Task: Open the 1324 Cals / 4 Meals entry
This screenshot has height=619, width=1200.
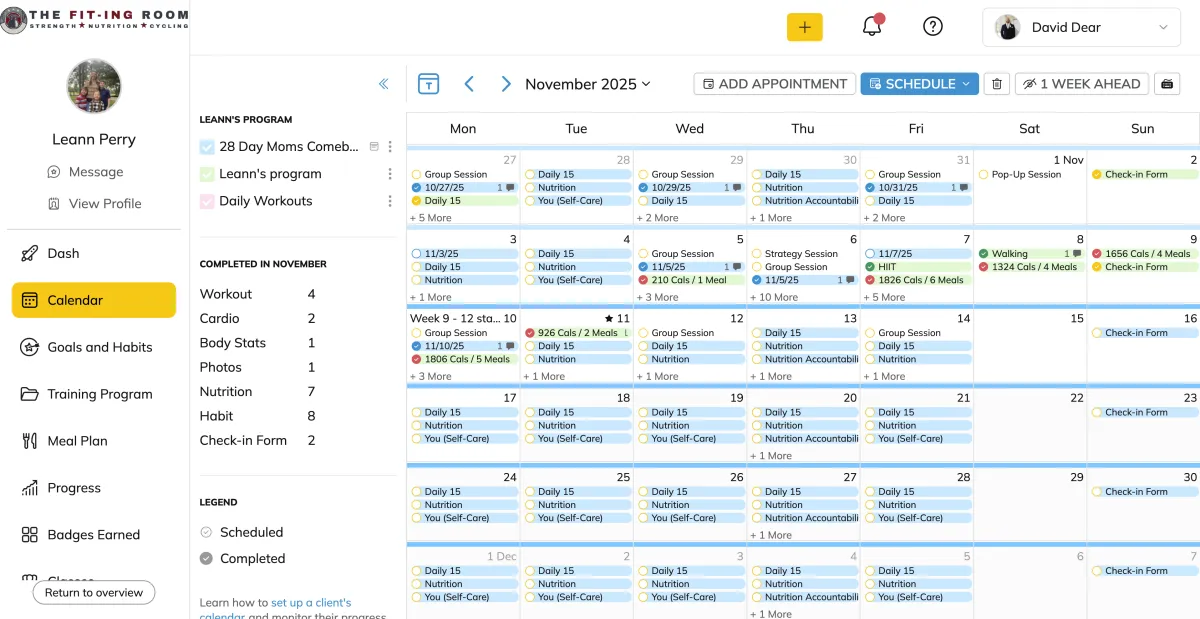Action: click(x=1031, y=267)
